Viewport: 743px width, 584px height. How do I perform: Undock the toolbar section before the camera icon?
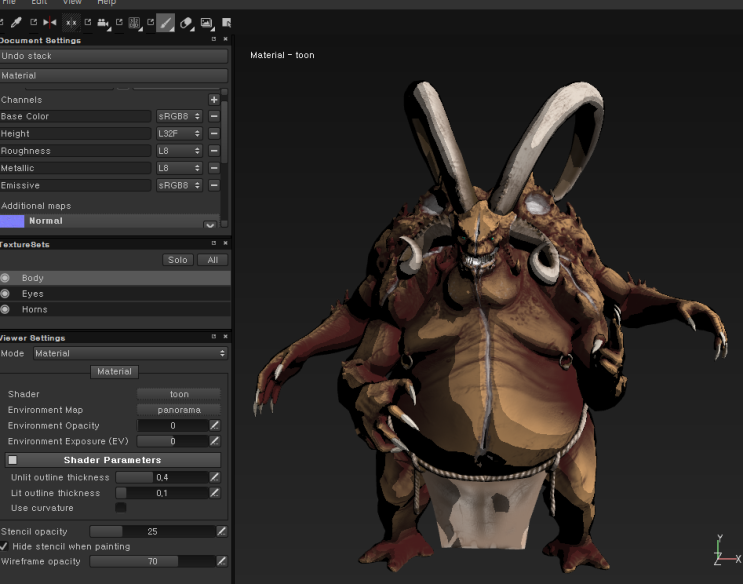pyautogui.click(x=88, y=22)
